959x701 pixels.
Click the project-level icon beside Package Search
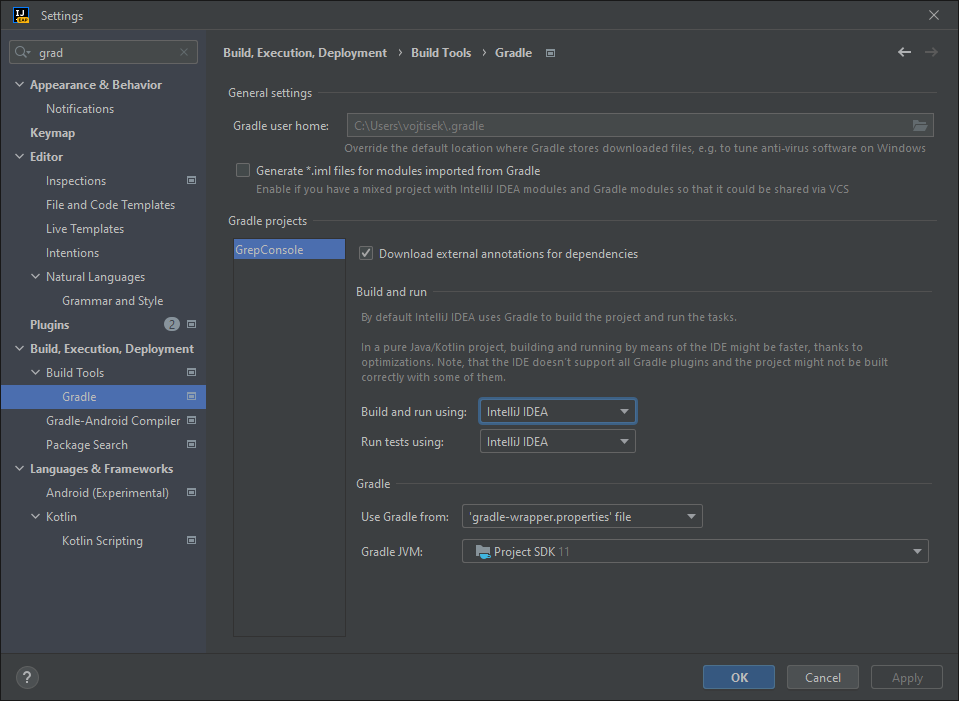coord(191,444)
